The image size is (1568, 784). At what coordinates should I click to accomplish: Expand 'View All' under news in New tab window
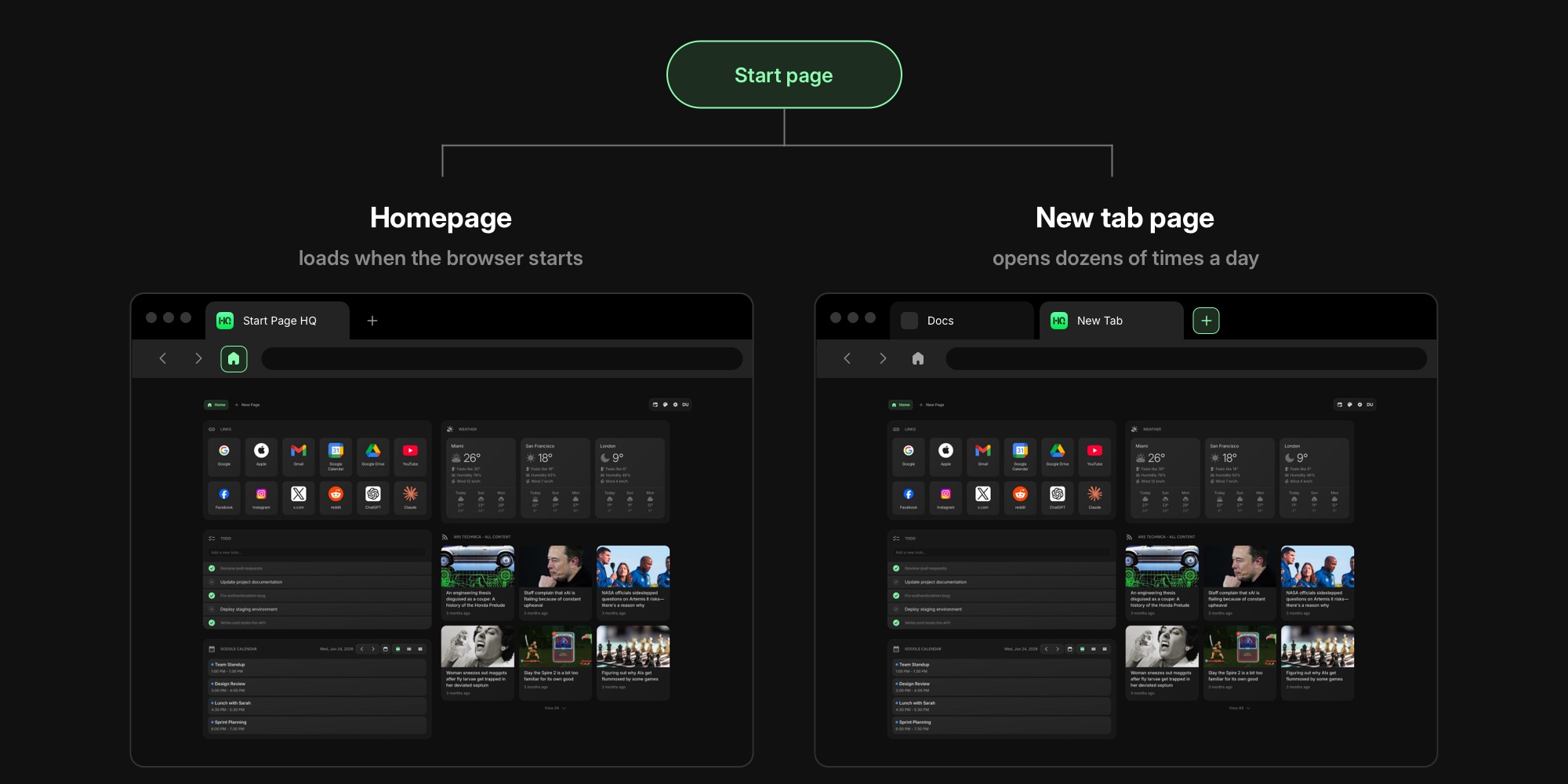(1240, 708)
